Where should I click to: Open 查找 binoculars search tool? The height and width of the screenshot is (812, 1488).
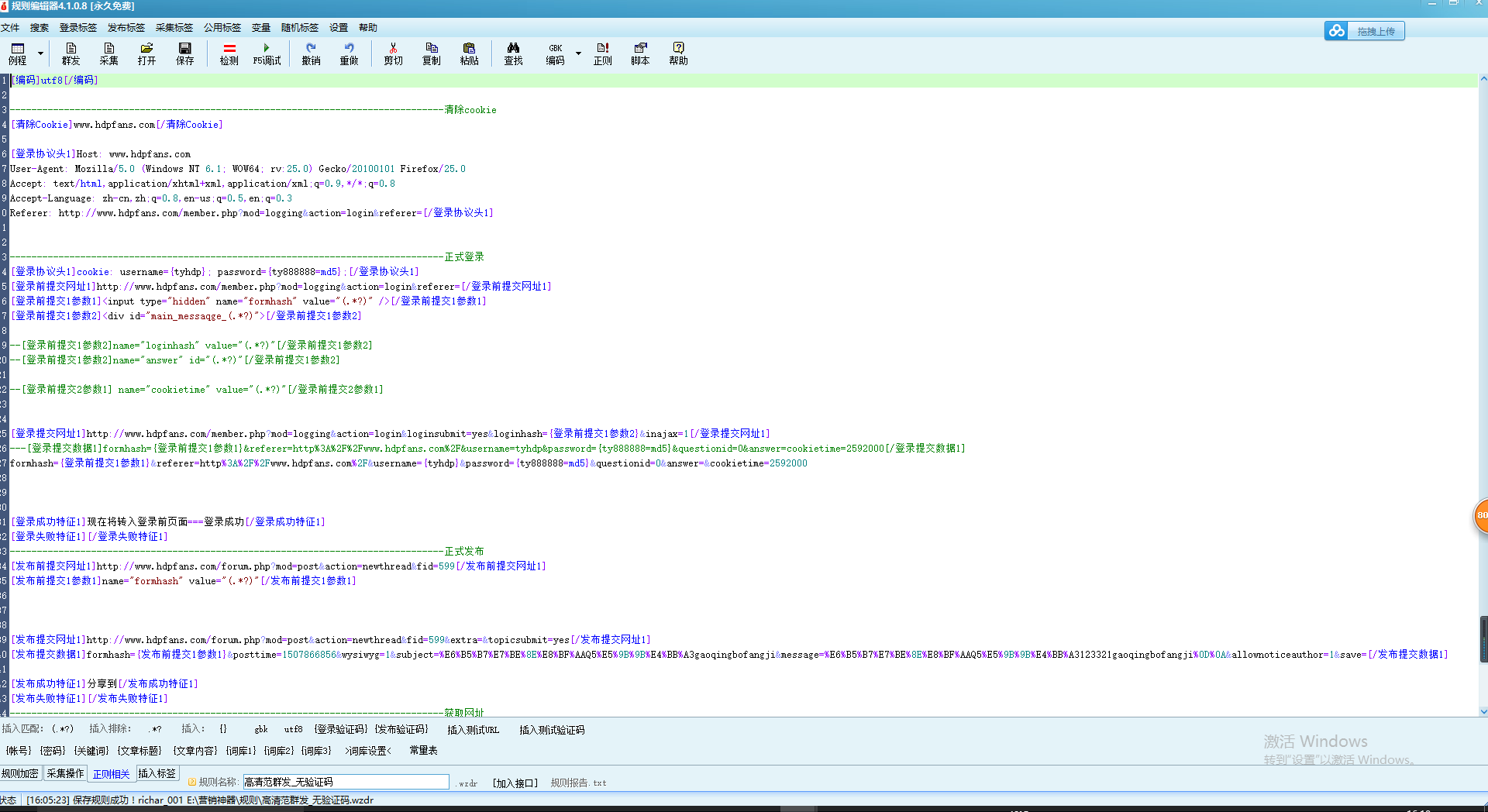pyautogui.click(x=513, y=53)
